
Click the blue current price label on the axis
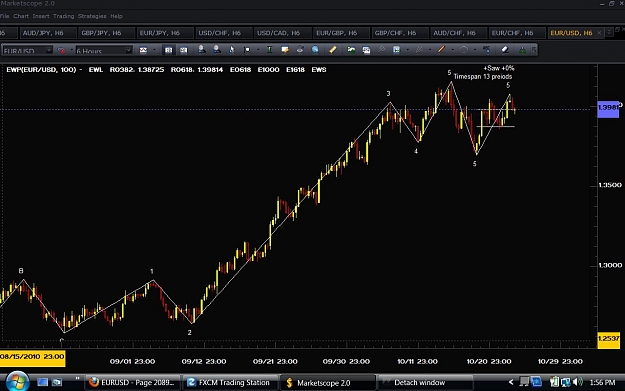pos(608,108)
